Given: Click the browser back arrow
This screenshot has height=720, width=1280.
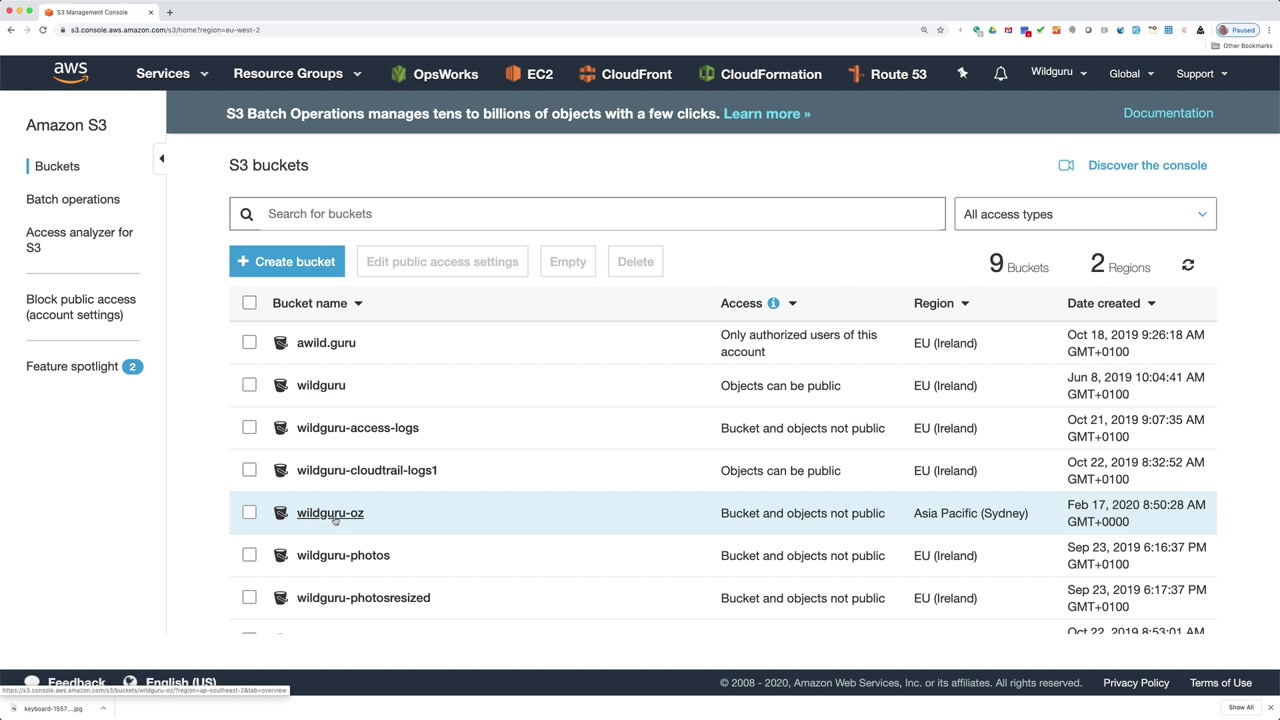Looking at the screenshot, I should (x=11, y=30).
